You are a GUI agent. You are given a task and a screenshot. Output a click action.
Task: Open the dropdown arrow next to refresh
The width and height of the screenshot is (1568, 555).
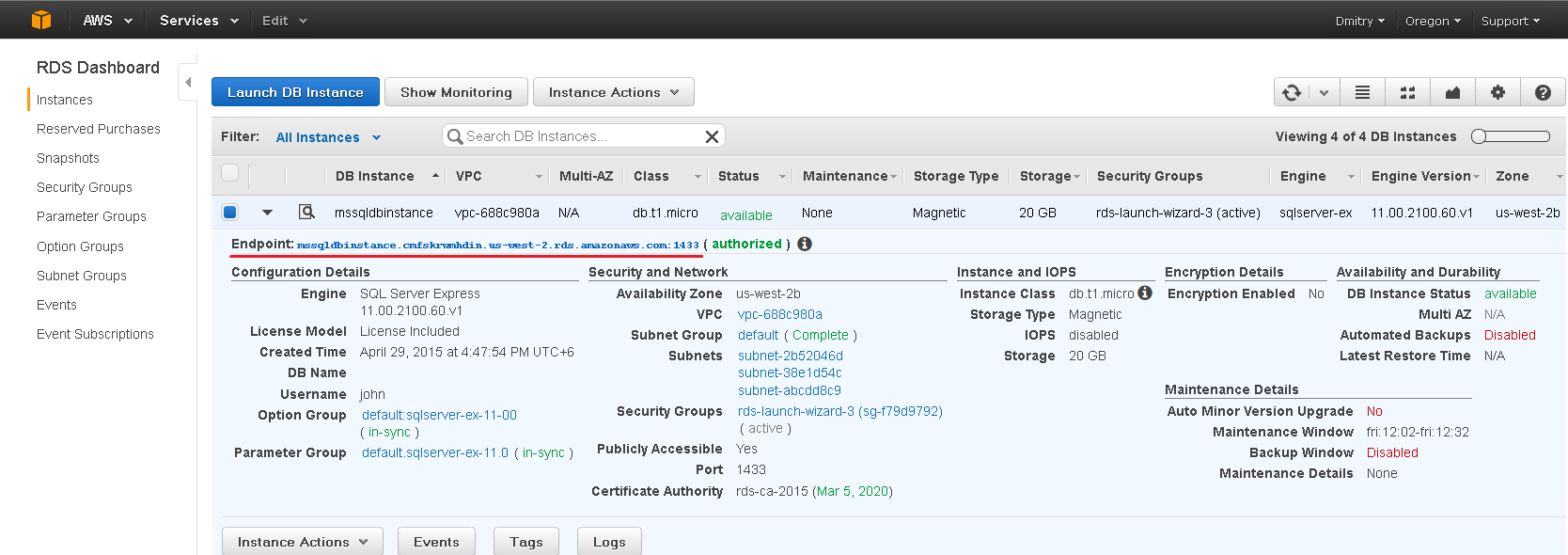point(1324,92)
